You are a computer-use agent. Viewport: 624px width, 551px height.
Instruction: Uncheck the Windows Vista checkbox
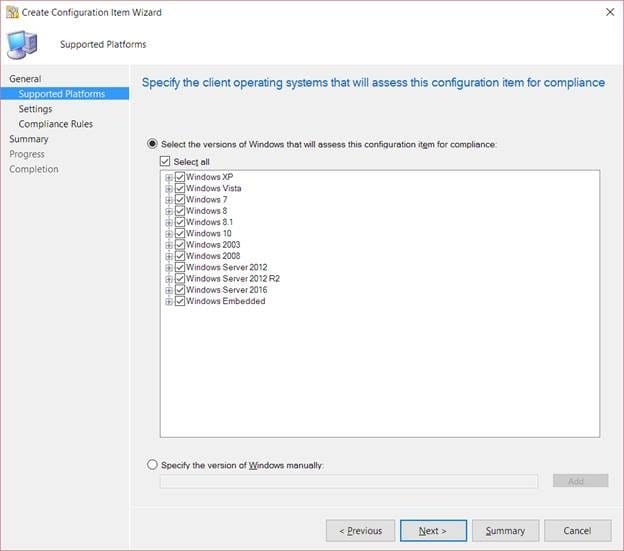pyautogui.click(x=180, y=188)
